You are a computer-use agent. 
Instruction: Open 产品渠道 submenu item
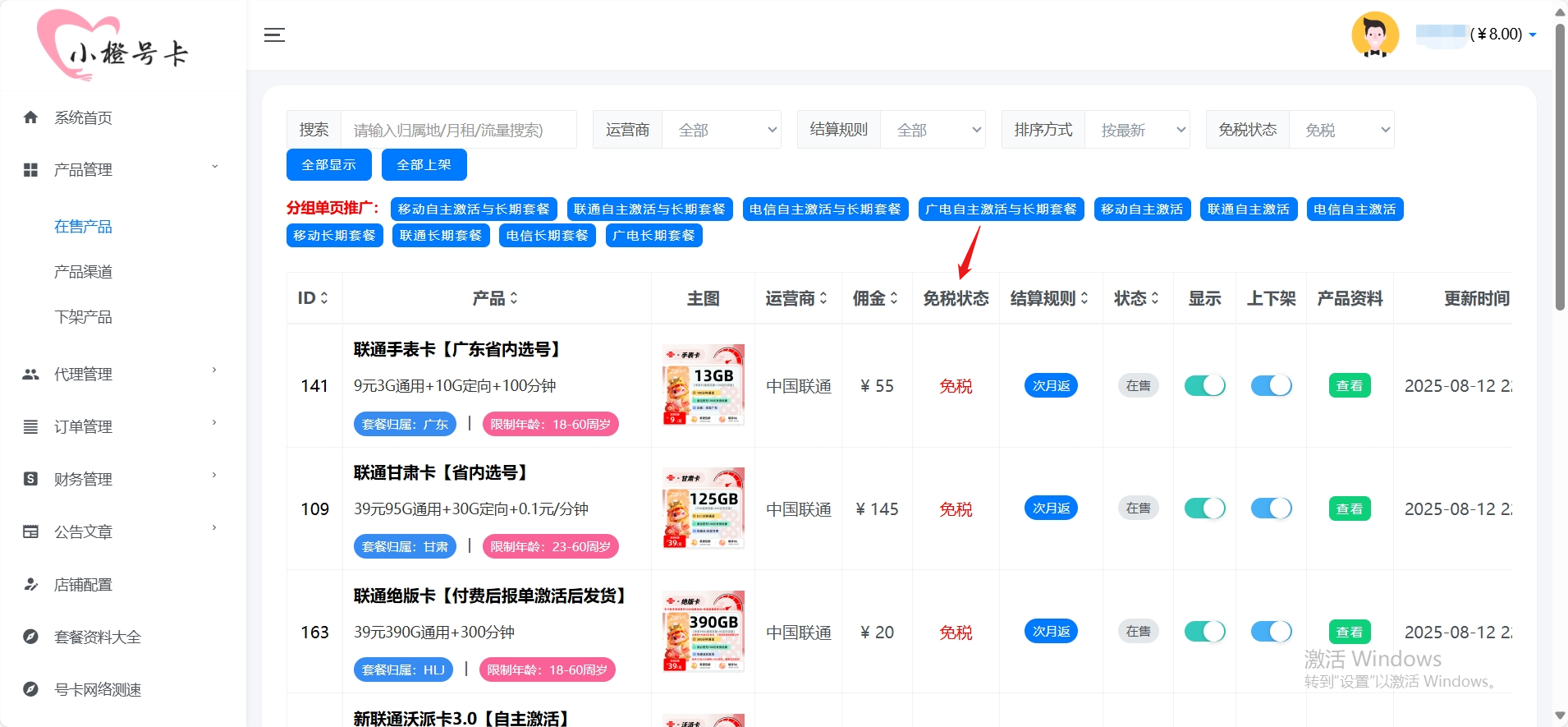pyautogui.click(x=83, y=272)
